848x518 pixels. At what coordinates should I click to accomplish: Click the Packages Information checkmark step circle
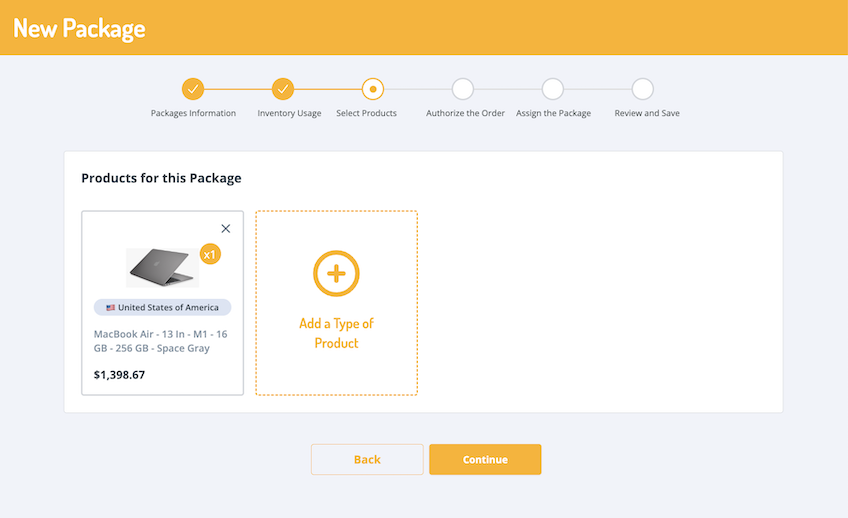(x=193, y=89)
